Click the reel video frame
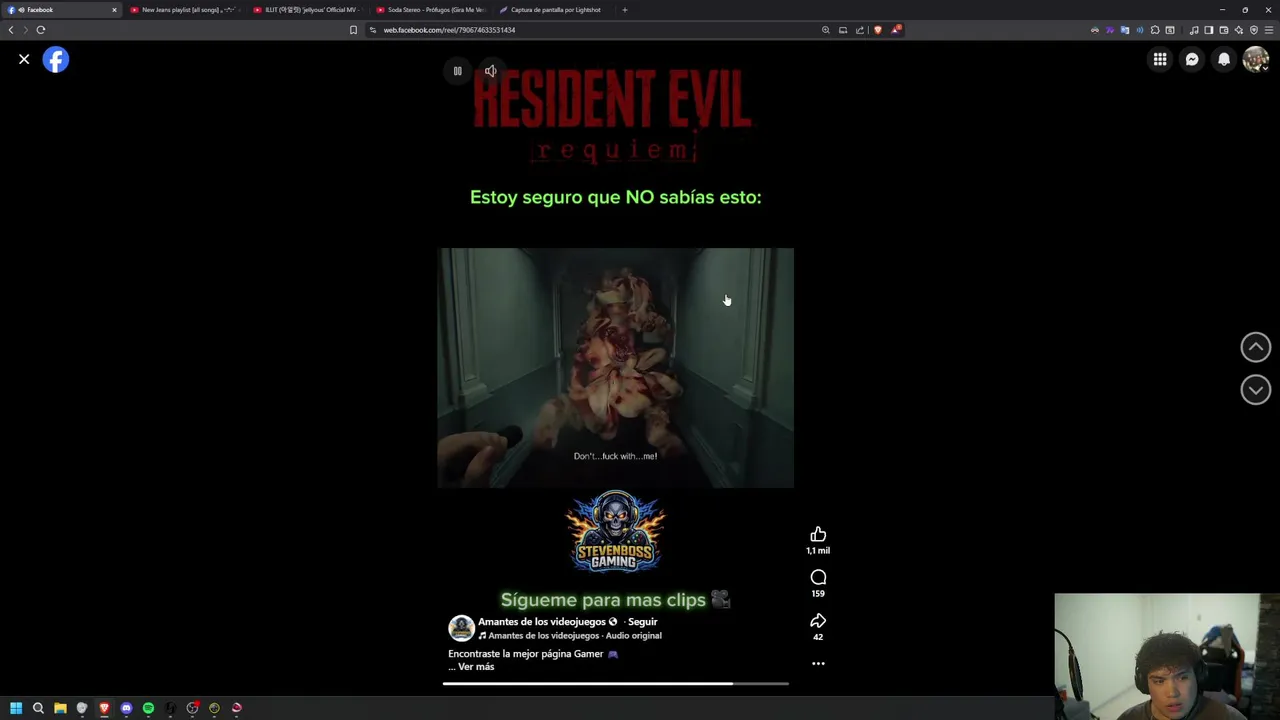Viewport: 1280px width, 720px height. 616,368
